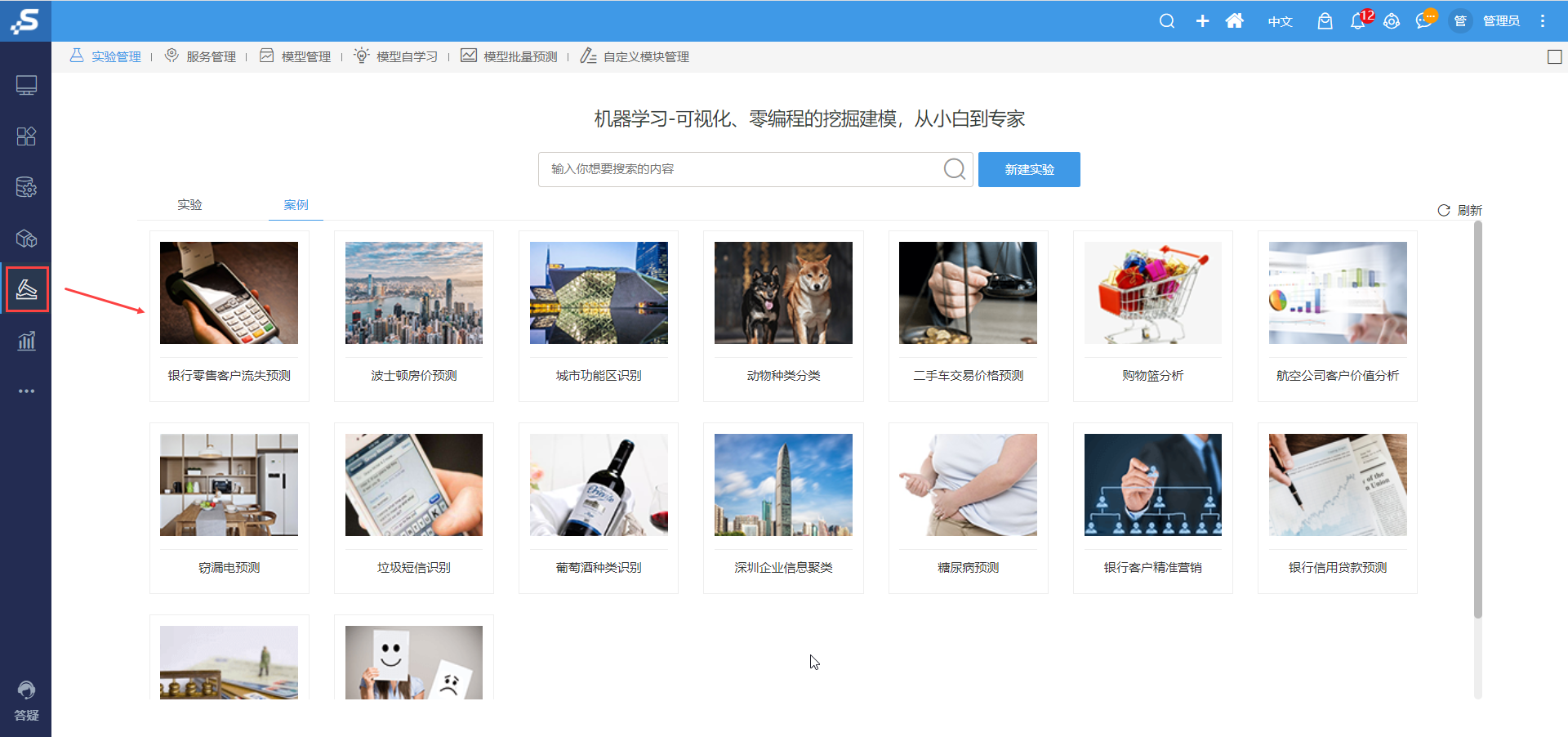Click the 管 user avatar icon
This screenshot has width=1568, height=737.
pyautogui.click(x=1460, y=21)
